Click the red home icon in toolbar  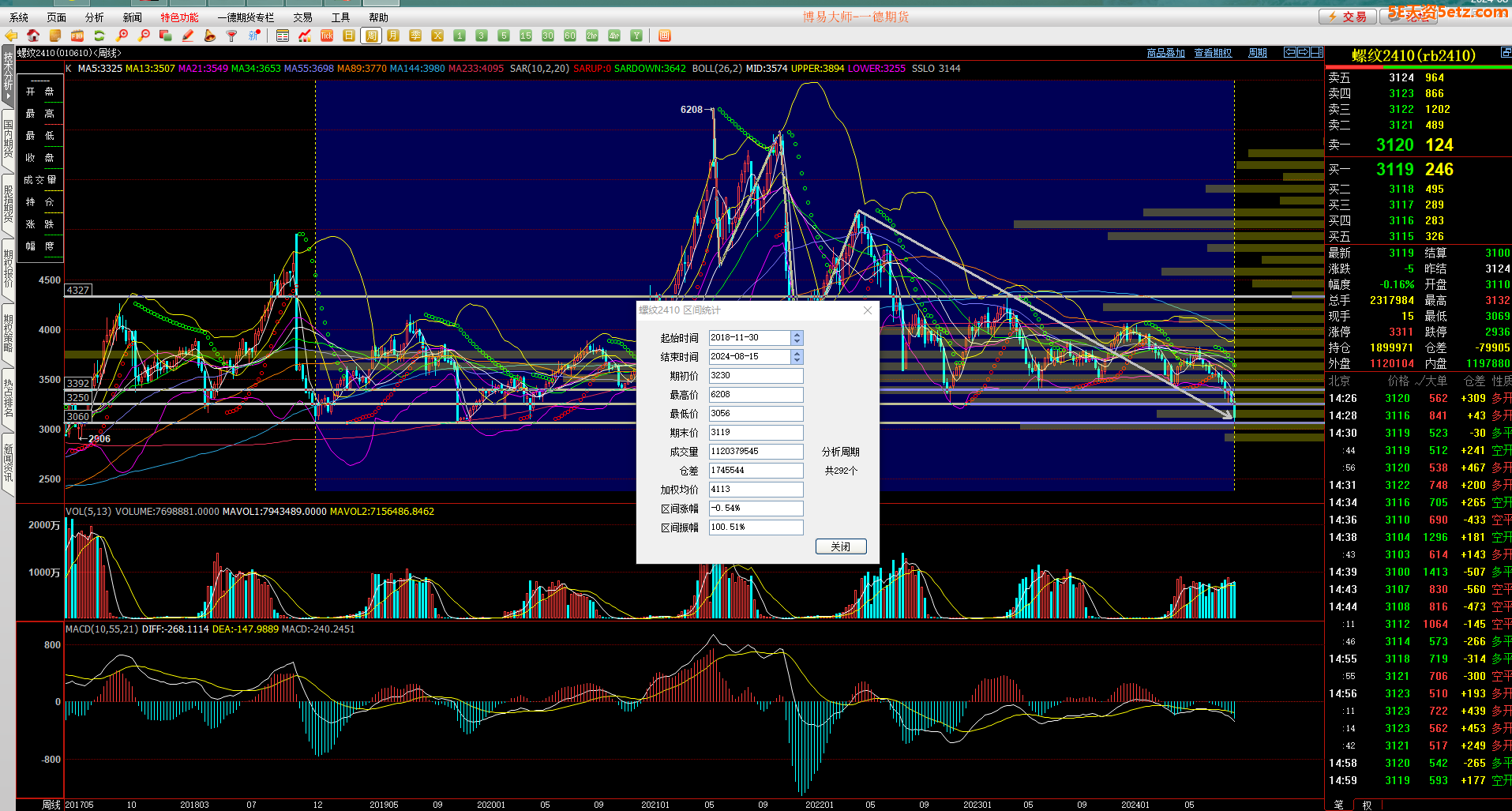click(33, 36)
